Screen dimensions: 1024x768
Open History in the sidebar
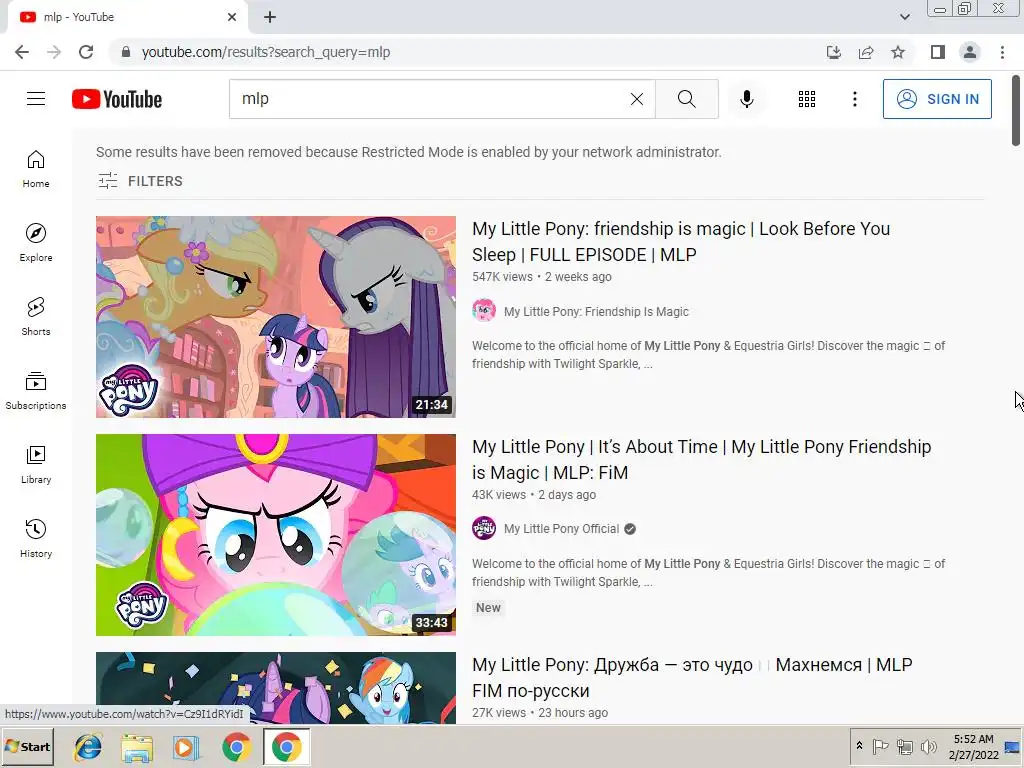(x=36, y=539)
